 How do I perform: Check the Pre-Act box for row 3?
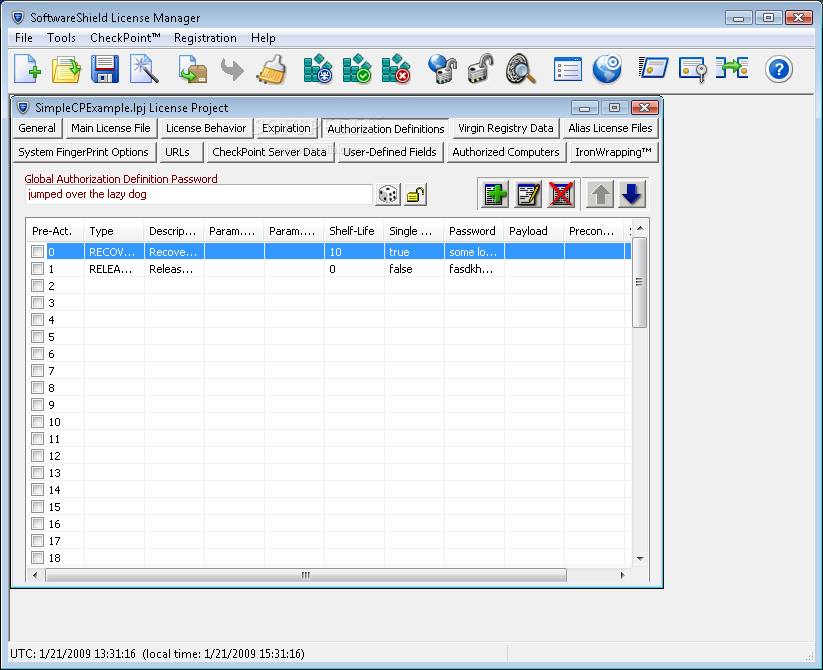point(37,303)
